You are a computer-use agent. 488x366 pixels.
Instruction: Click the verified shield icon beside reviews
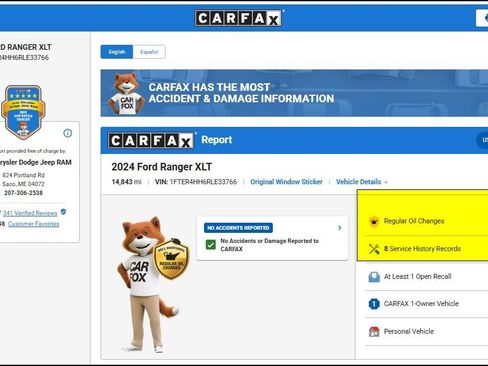[x=63, y=212]
